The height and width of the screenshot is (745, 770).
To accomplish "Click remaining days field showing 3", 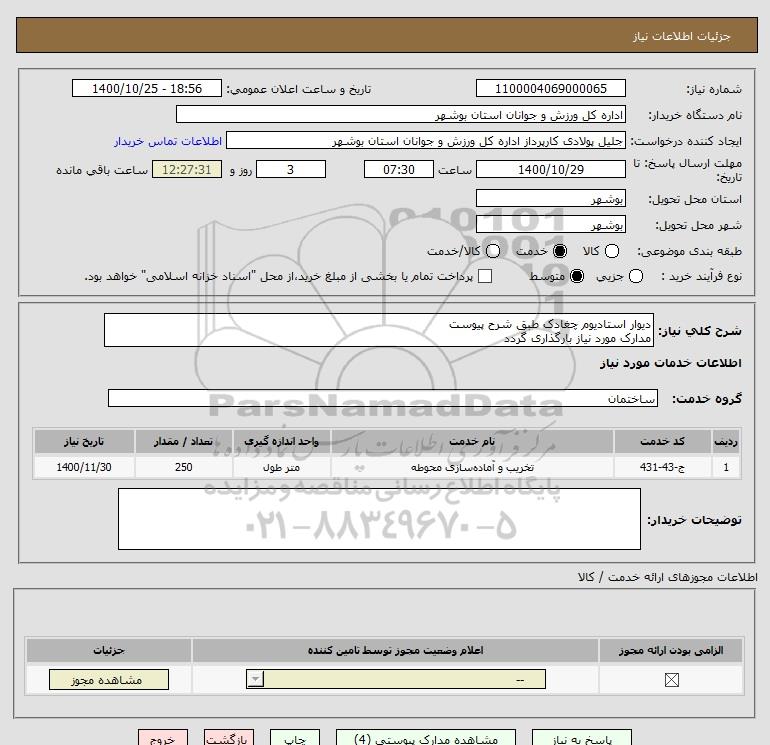I will [x=291, y=169].
